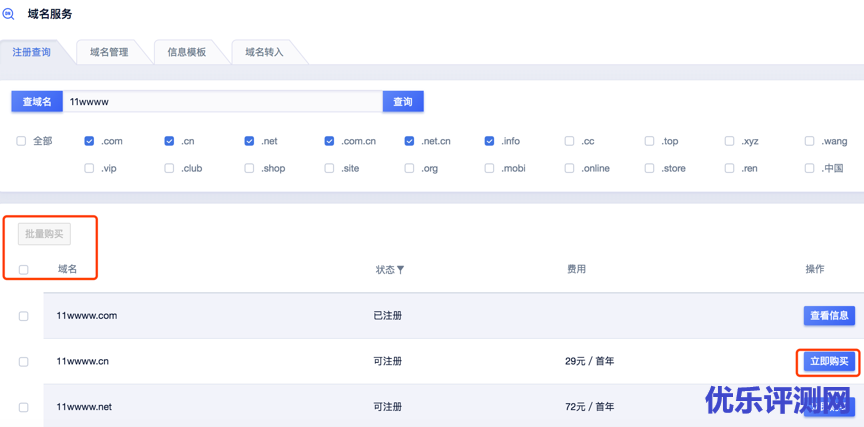This screenshot has width=864, height=427.
Task: Select the 11wwww.cn row checkbox
Action: click(x=23, y=362)
